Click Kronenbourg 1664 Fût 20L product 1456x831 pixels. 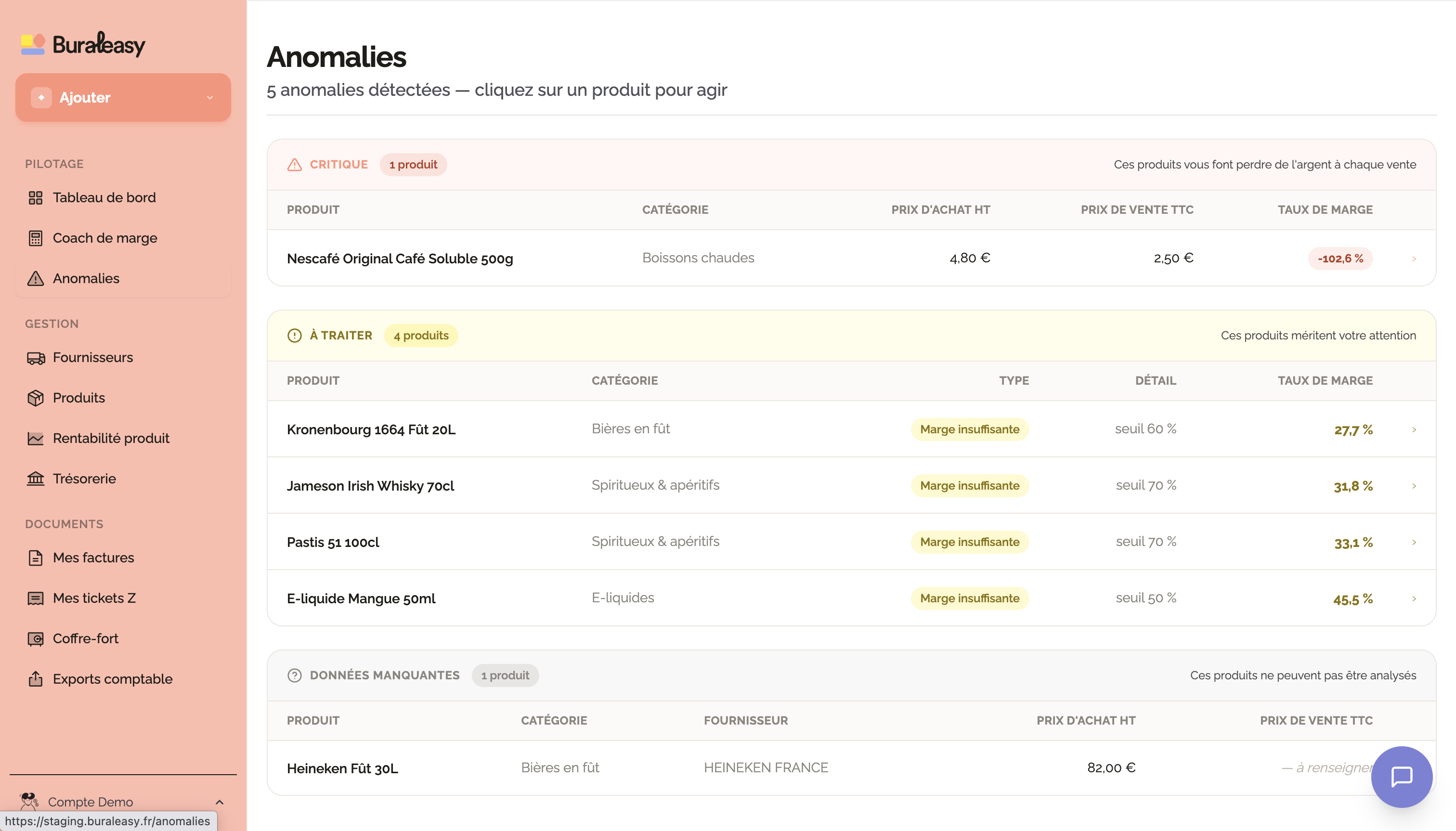pos(371,430)
